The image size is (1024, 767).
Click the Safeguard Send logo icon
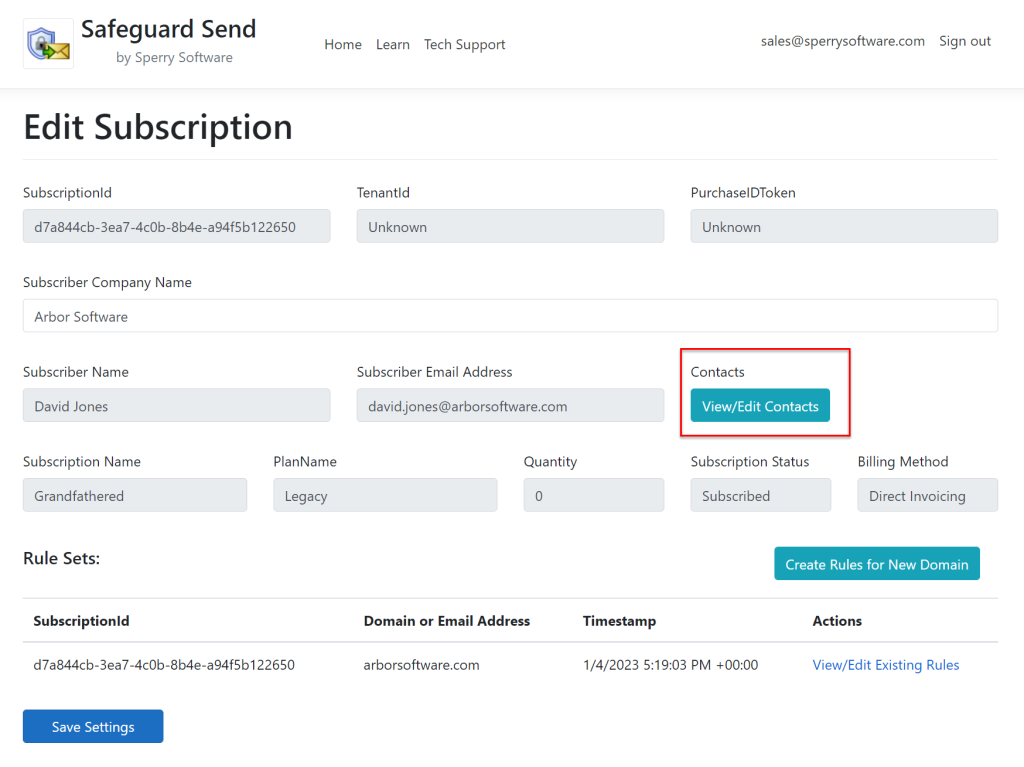[x=48, y=44]
